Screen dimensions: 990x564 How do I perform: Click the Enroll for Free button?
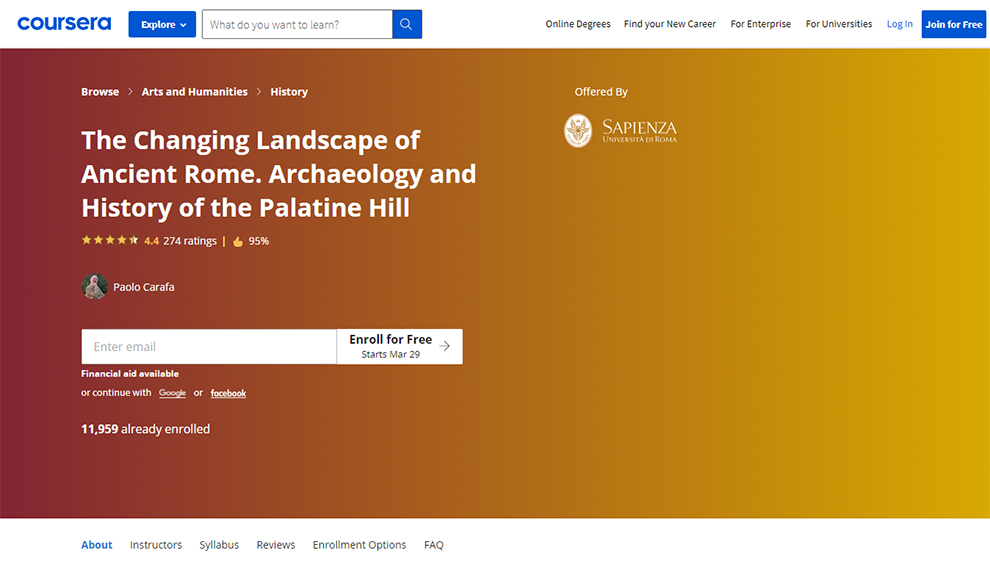tap(400, 346)
